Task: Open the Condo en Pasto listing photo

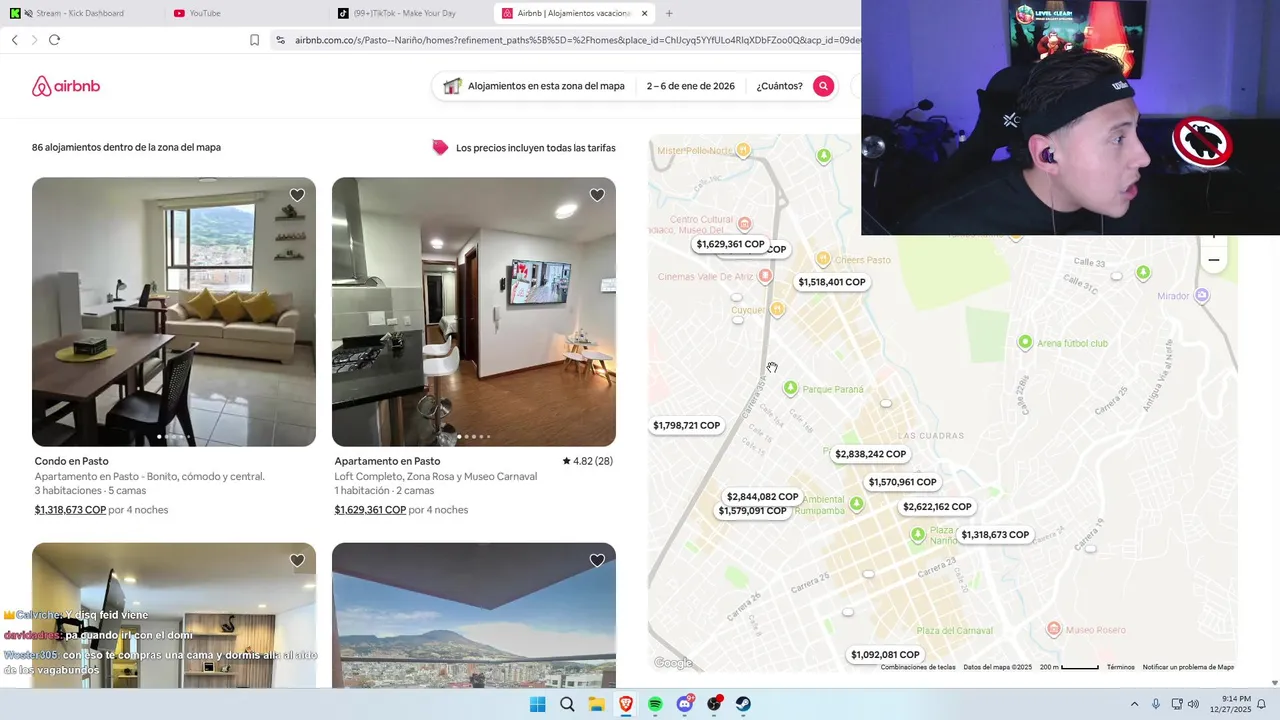Action: click(x=174, y=312)
